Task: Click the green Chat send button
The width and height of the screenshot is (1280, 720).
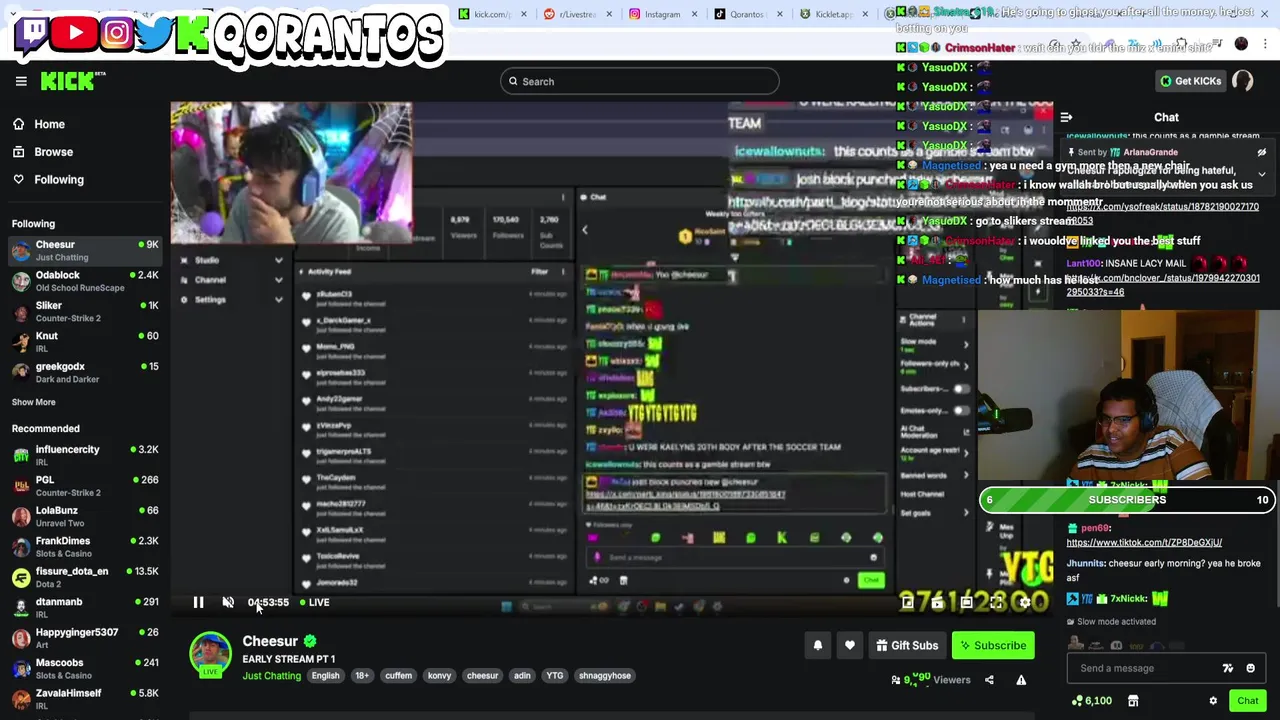Action: coord(1247,701)
